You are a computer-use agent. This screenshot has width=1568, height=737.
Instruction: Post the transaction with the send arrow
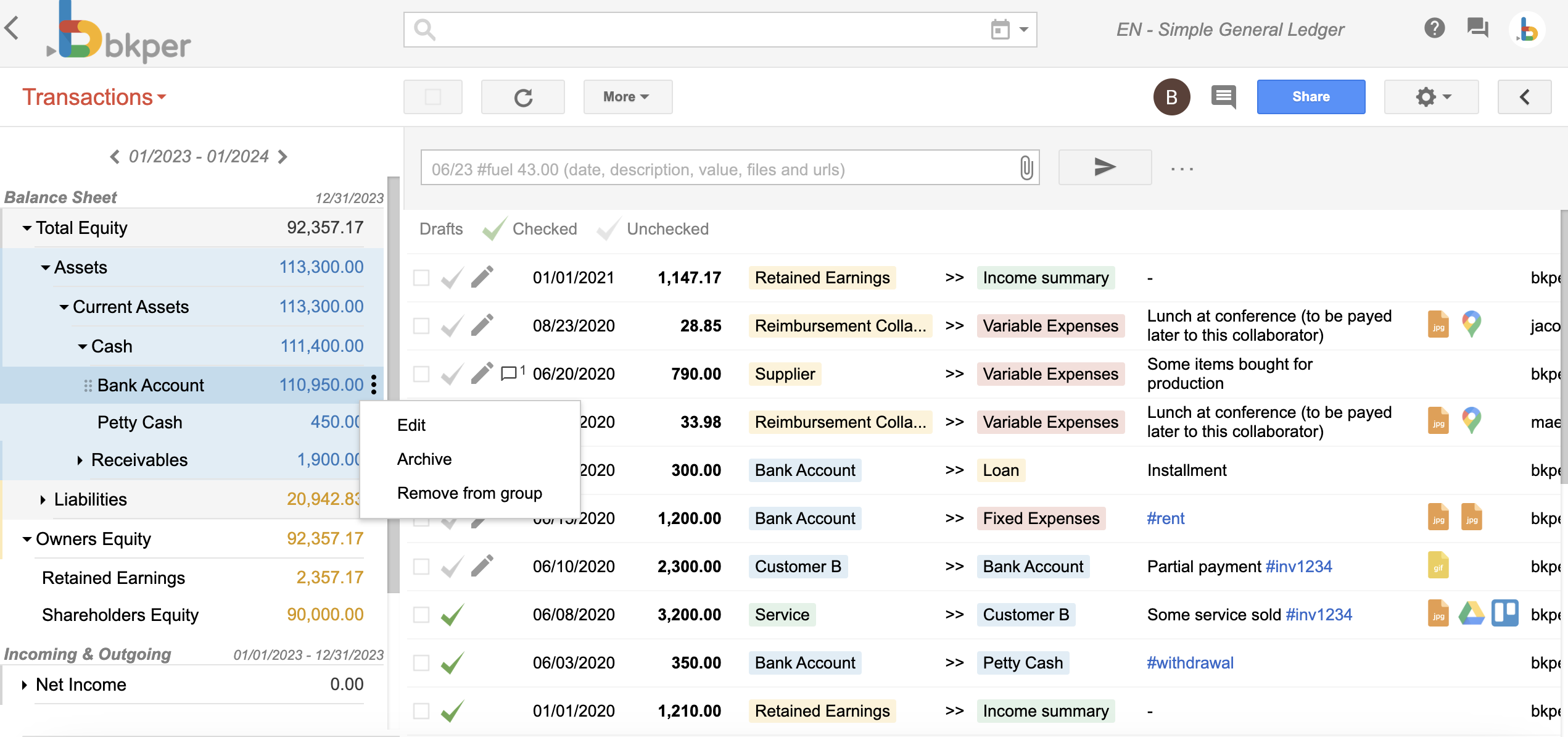(1104, 167)
